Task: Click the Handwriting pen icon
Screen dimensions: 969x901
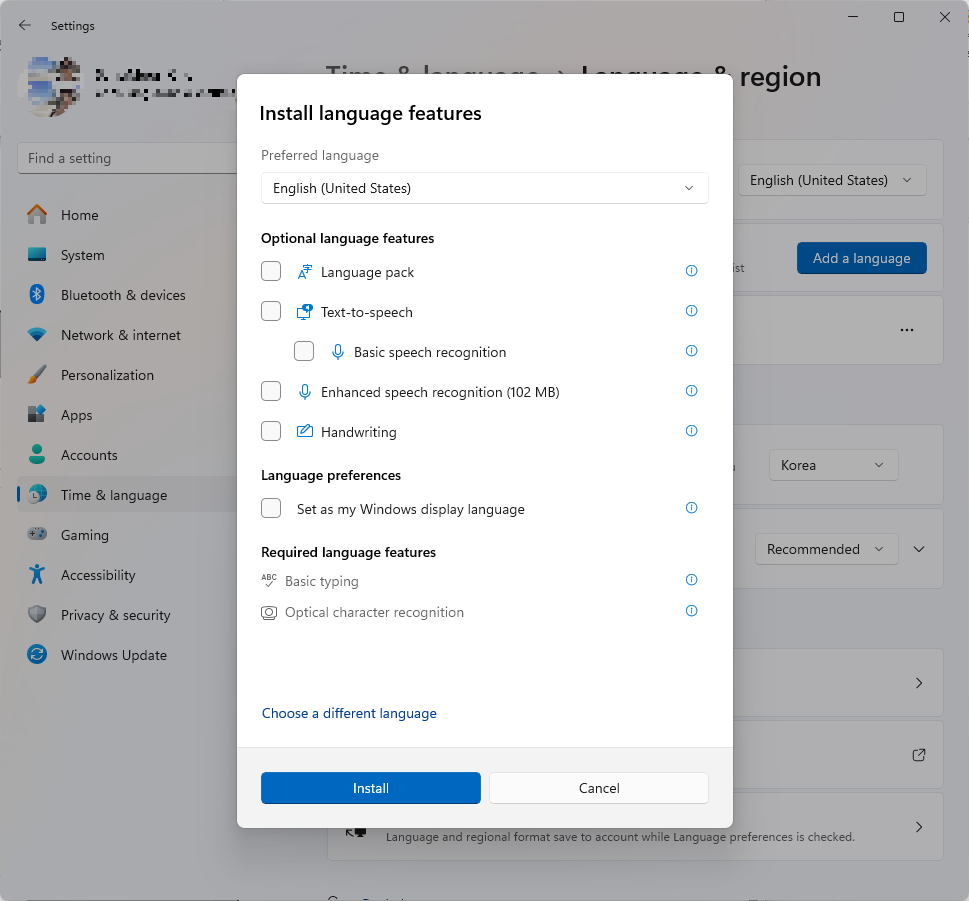Action: pos(305,431)
